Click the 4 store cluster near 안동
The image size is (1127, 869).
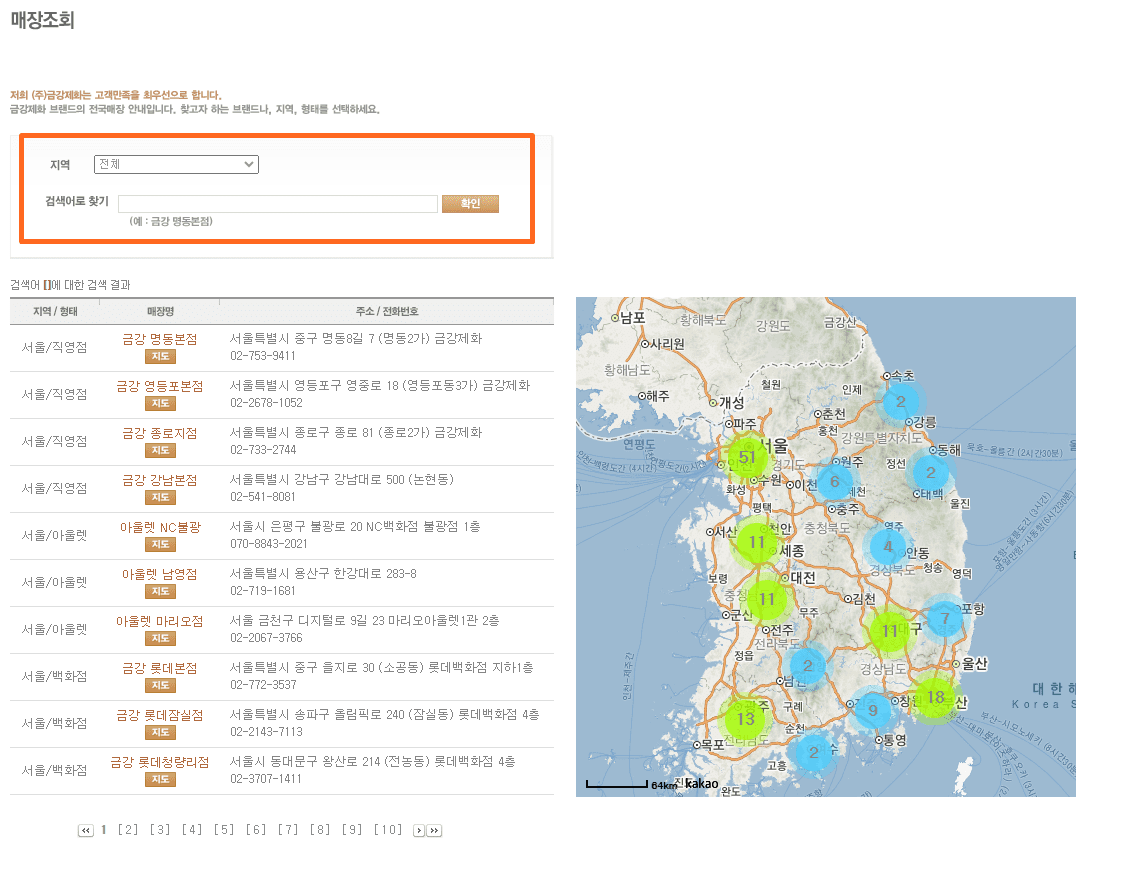coord(888,547)
